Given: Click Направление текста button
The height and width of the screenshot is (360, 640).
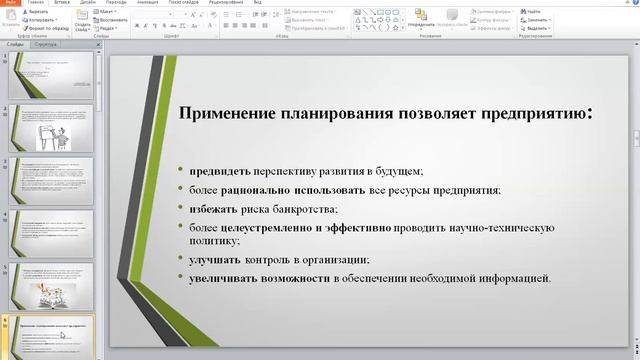Looking at the screenshot, I should click(311, 12).
